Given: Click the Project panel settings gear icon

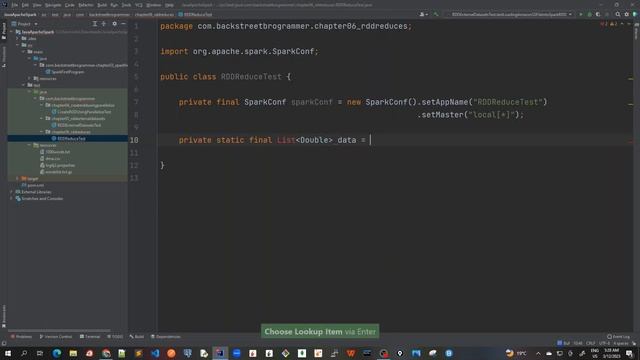Looking at the screenshot, I should (x=115, y=24).
